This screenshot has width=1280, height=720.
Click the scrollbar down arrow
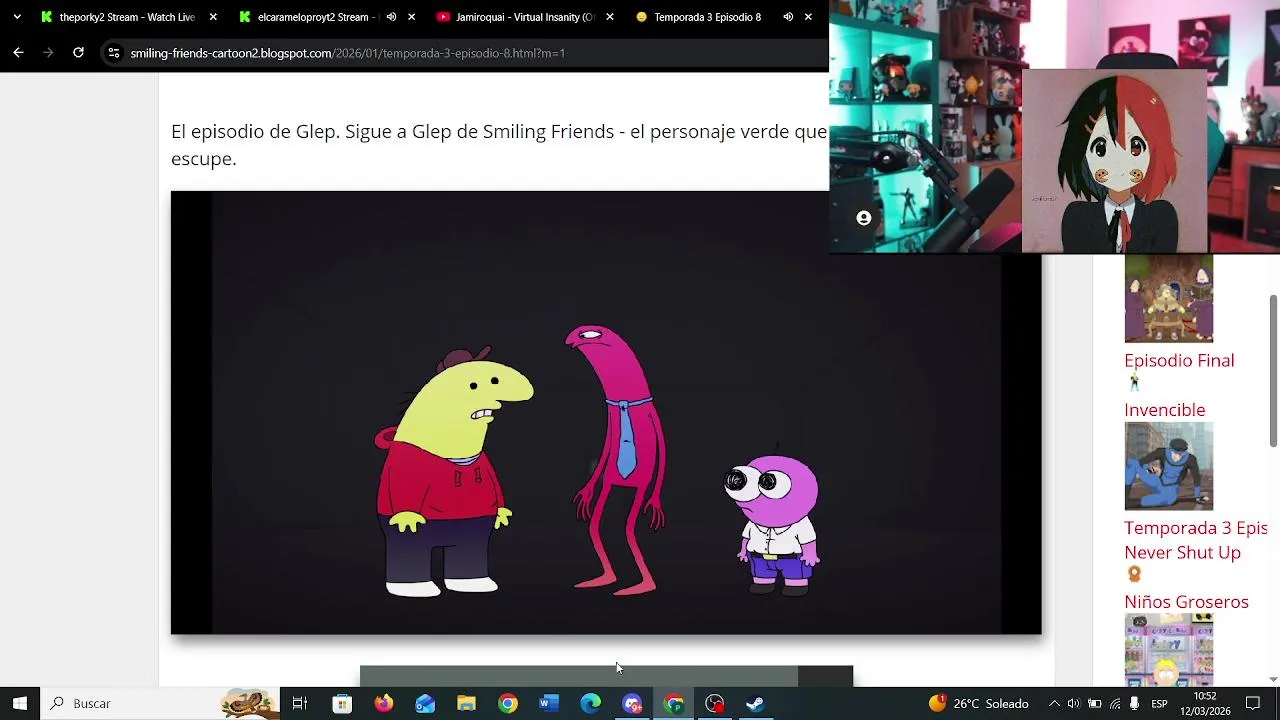pyautogui.click(x=1273, y=679)
